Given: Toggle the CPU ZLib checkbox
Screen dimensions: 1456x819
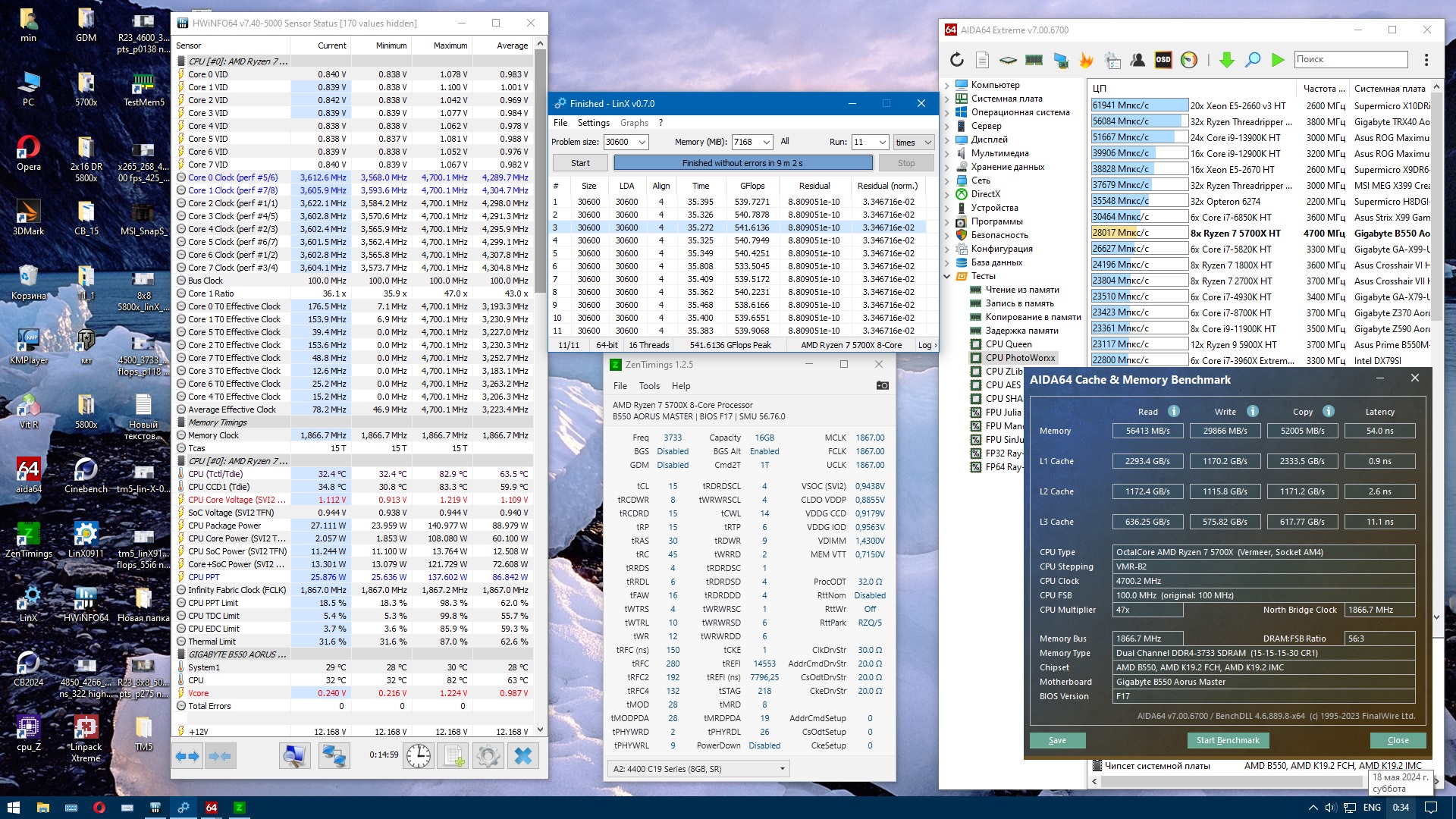Looking at the screenshot, I should click(x=976, y=372).
